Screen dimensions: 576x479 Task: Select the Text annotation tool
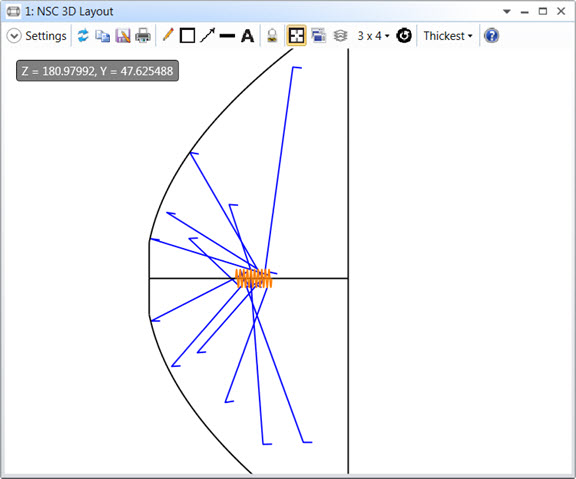point(248,36)
